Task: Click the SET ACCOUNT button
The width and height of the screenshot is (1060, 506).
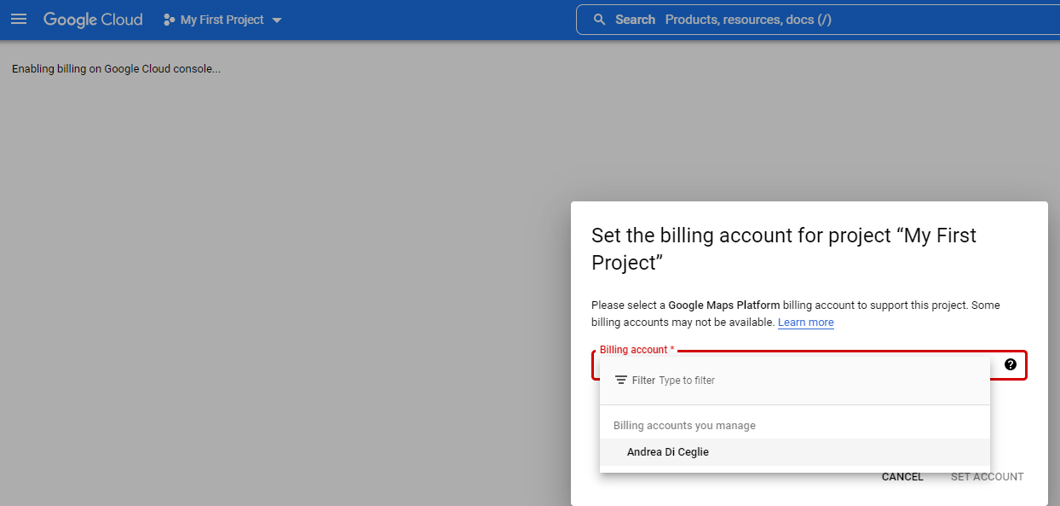Action: pos(987,477)
